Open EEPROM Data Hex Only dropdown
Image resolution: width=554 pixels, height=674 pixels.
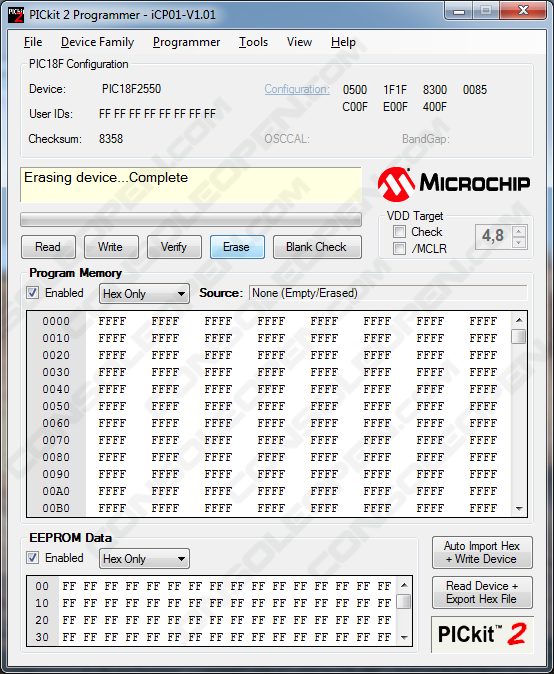tap(144, 559)
